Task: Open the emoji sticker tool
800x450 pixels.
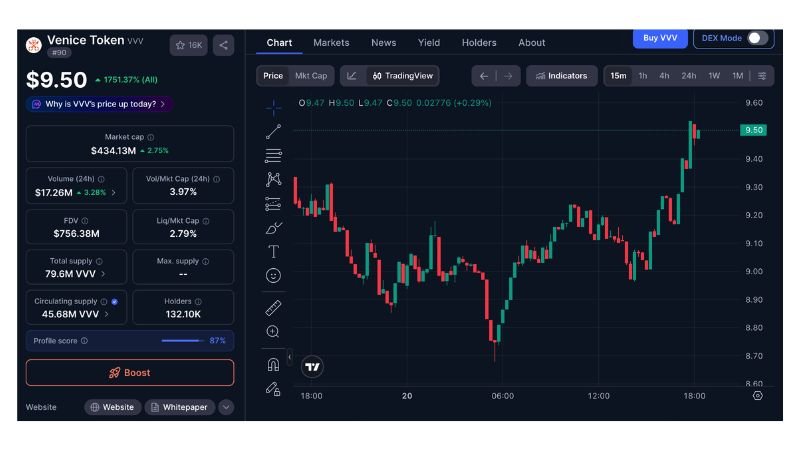Action: click(x=273, y=276)
